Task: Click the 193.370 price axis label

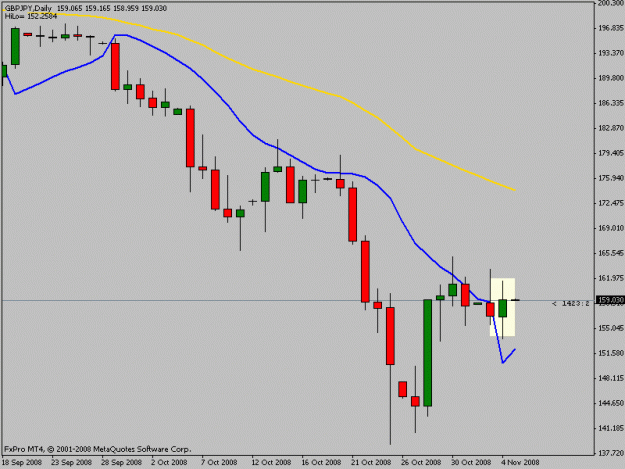Action: click(x=611, y=53)
